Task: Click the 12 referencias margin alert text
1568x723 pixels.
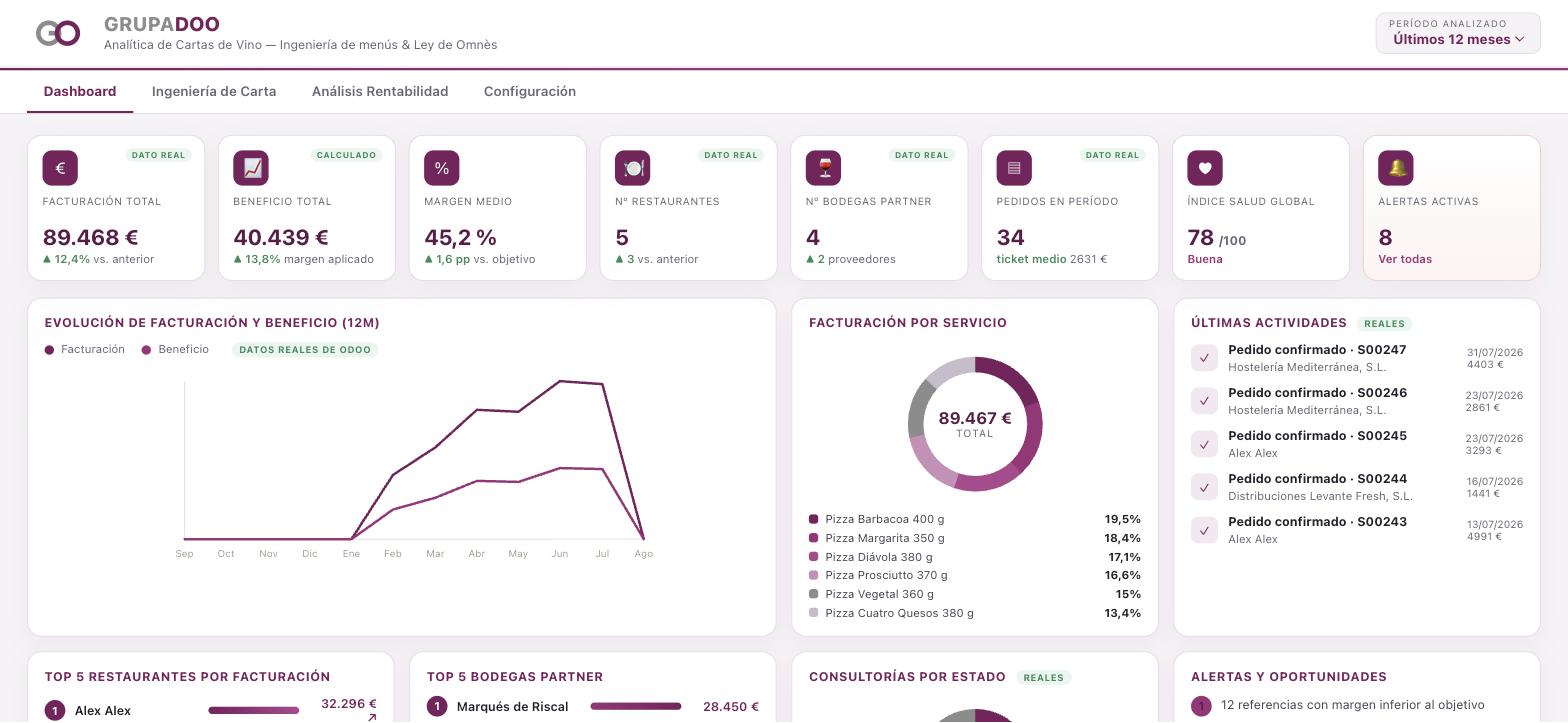Action: point(1353,705)
